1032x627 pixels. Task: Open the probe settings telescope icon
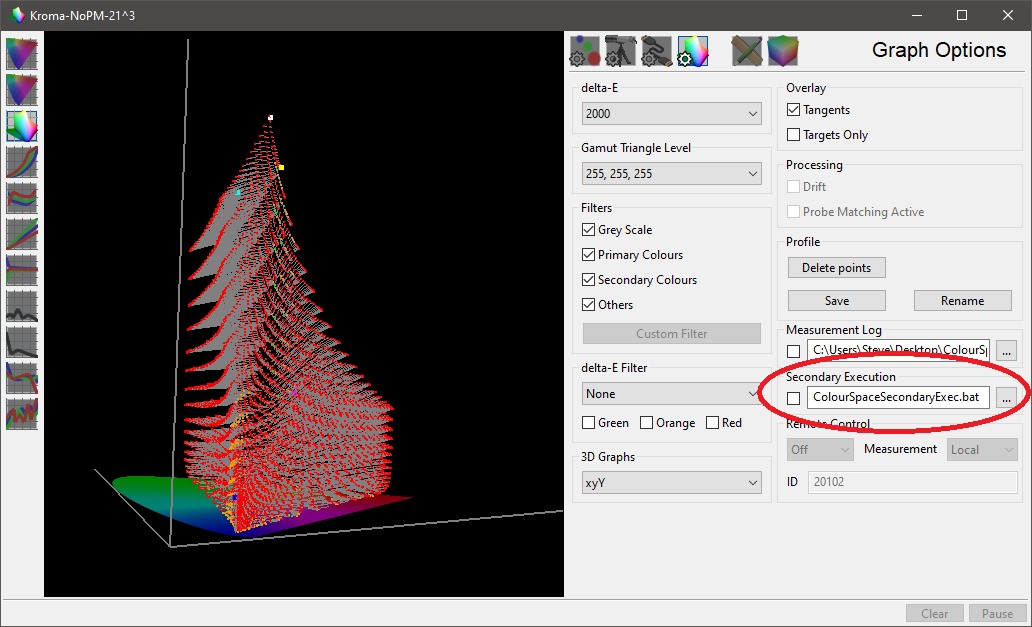(x=620, y=50)
